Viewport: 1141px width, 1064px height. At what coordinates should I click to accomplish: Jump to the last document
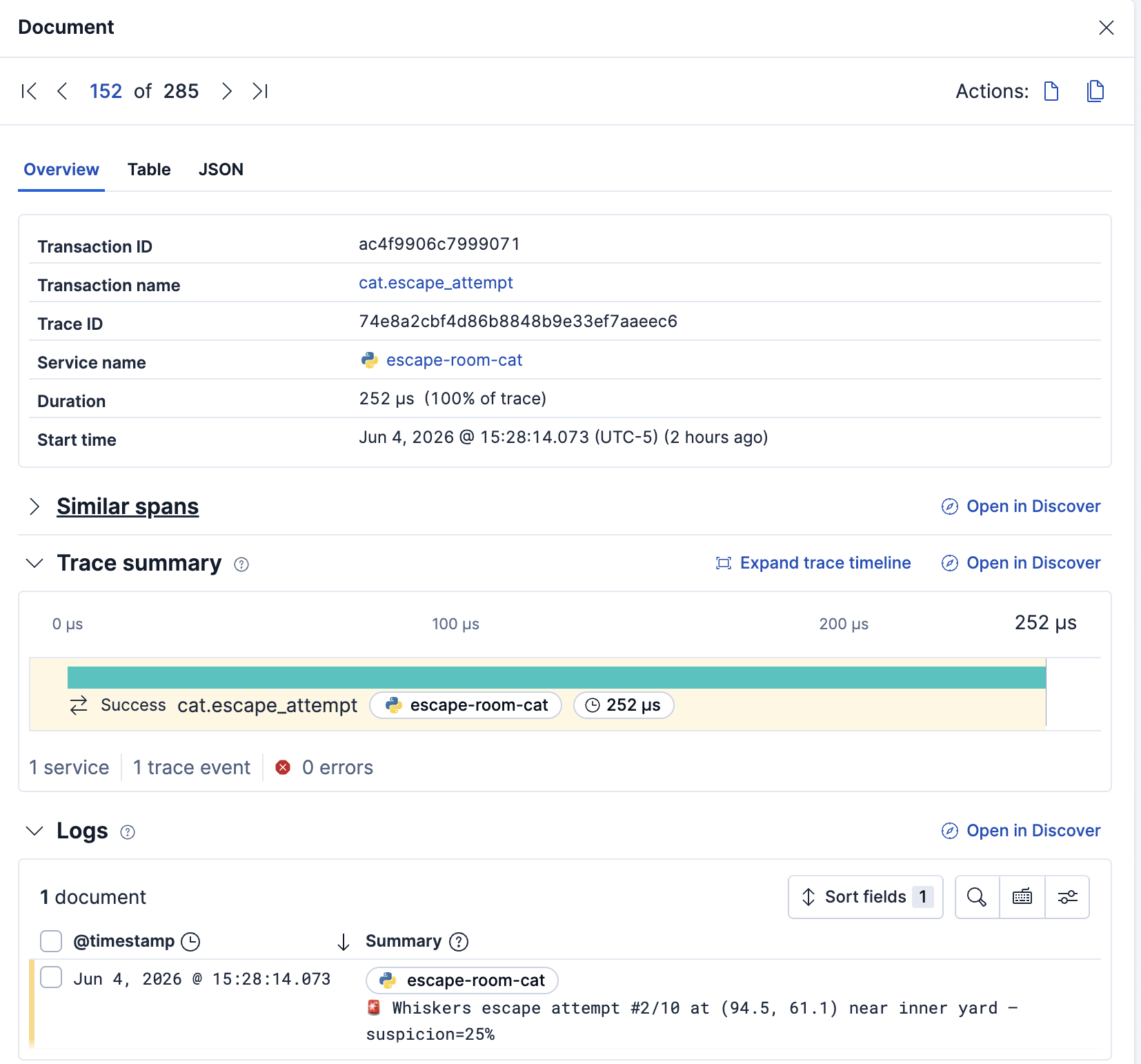tap(260, 91)
